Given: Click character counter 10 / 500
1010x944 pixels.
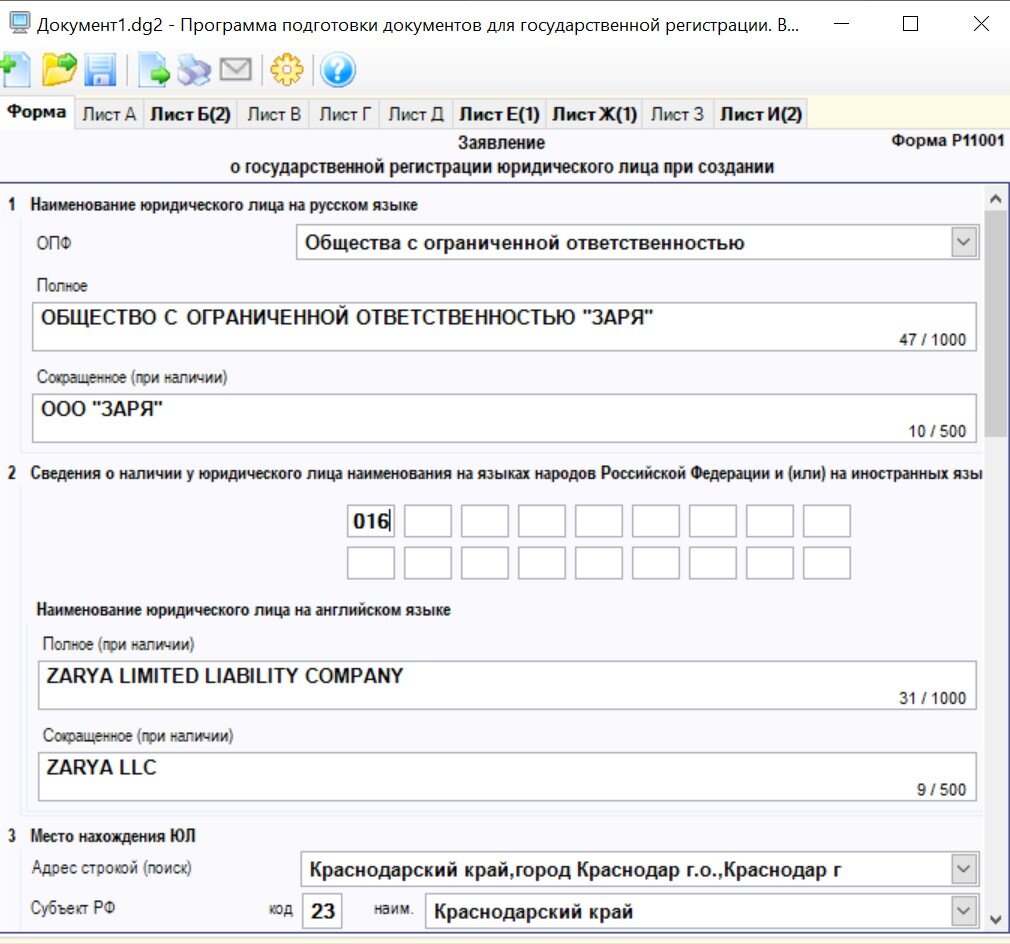Looking at the screenshot, I should click(937, 431).
